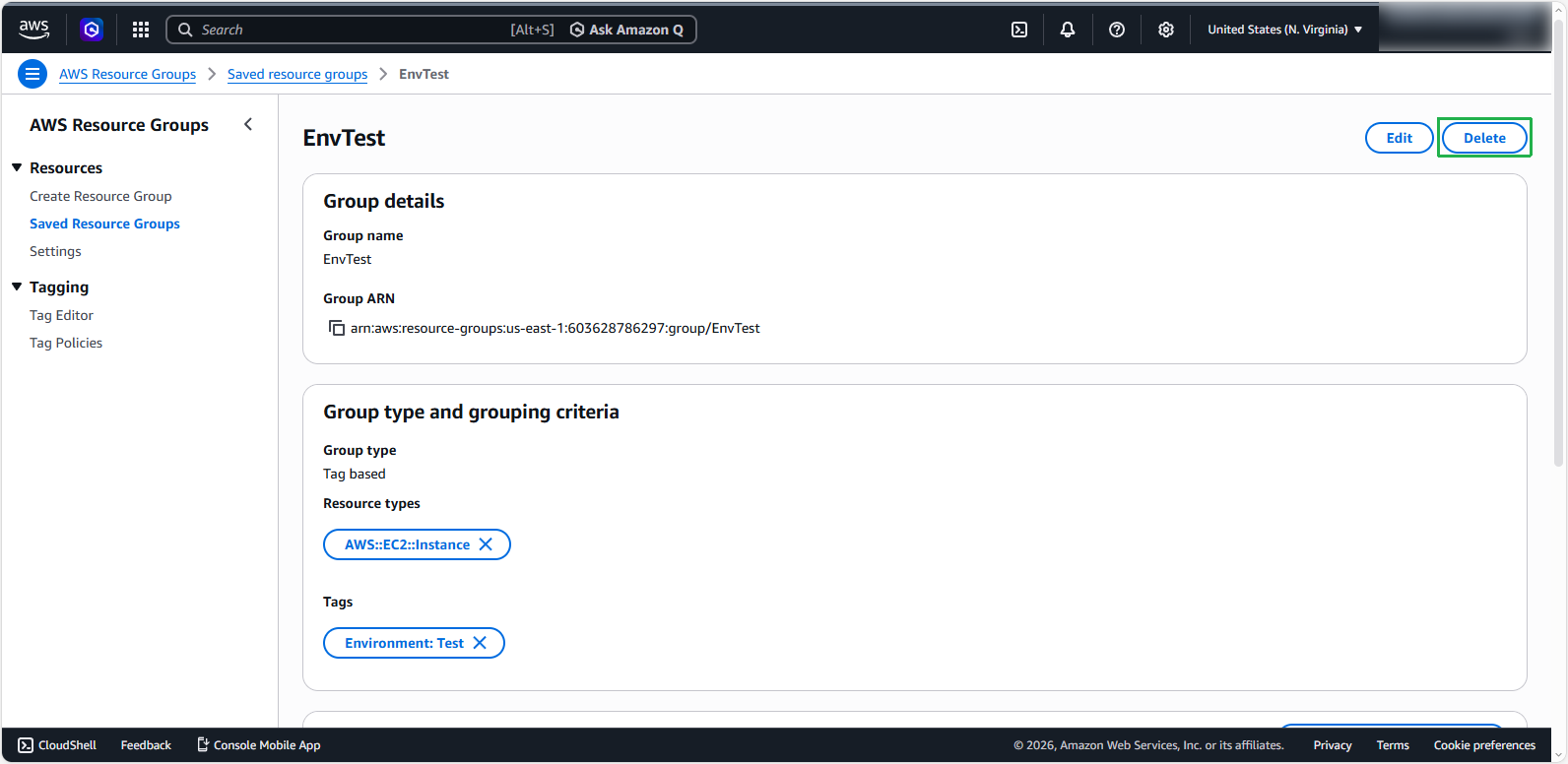Click the Ask Amazon Q button

pyautogui.click(x=626, y=30)
